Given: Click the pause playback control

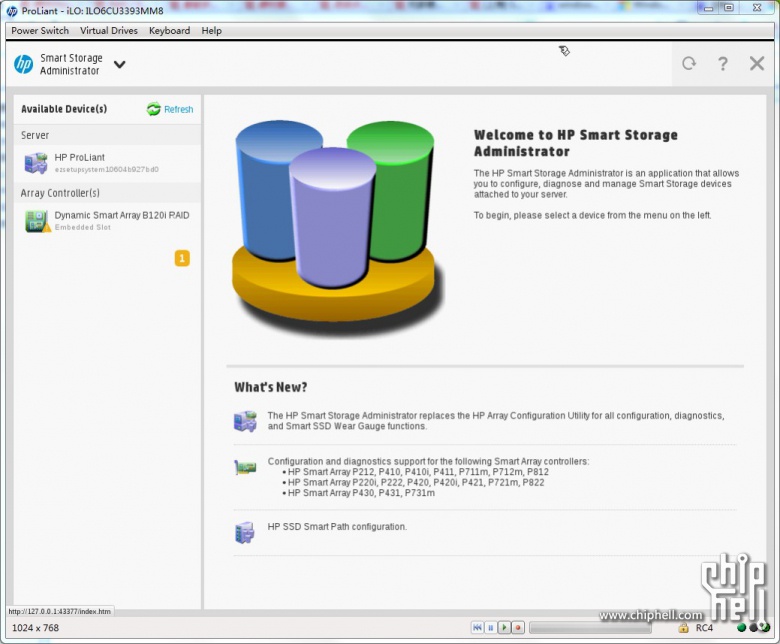Looking at the screenshot, I should click(x=490, y=628).
